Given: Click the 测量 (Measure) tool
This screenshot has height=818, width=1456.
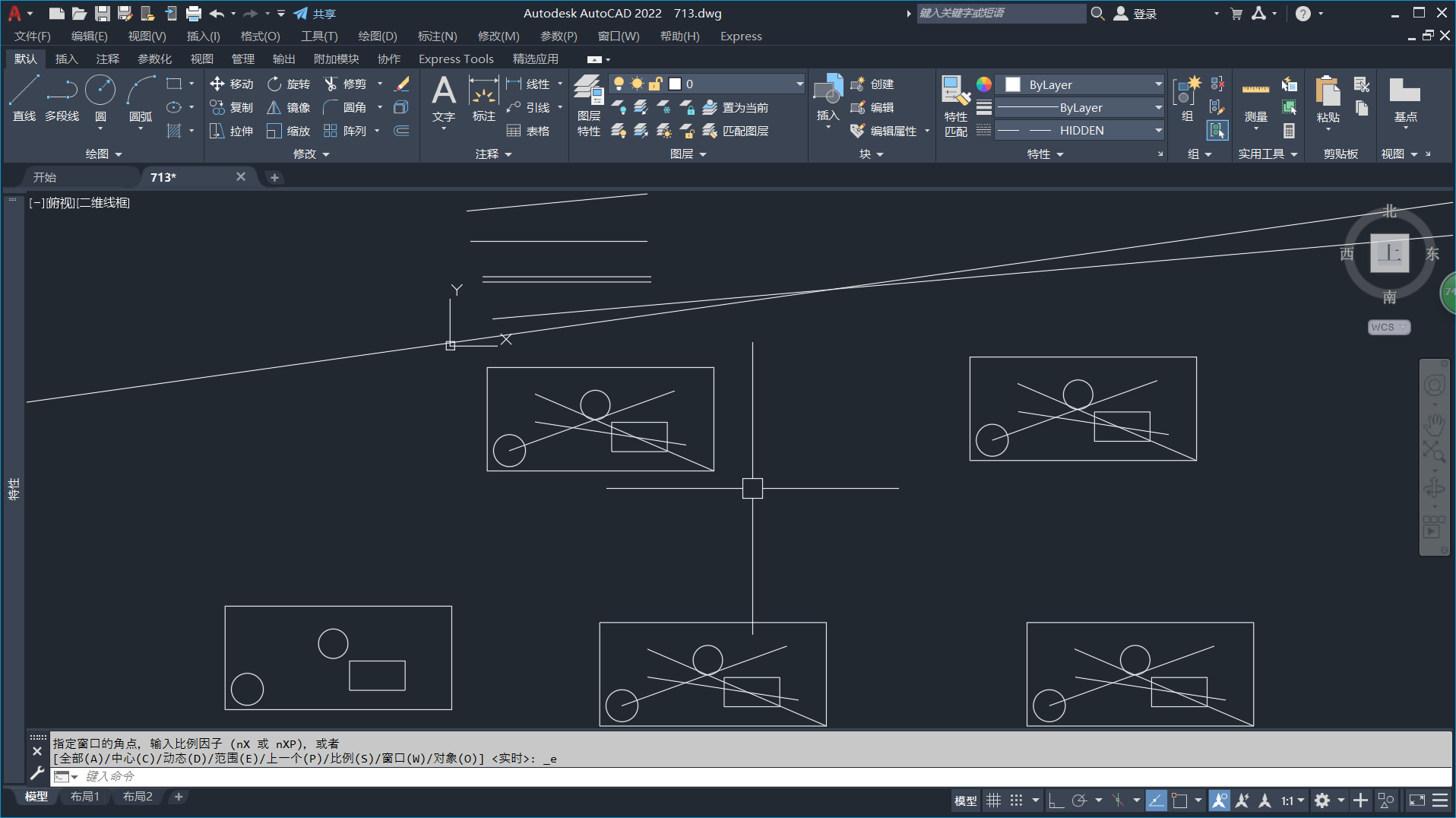Looking at the screenshot, I should [1255, 99].
